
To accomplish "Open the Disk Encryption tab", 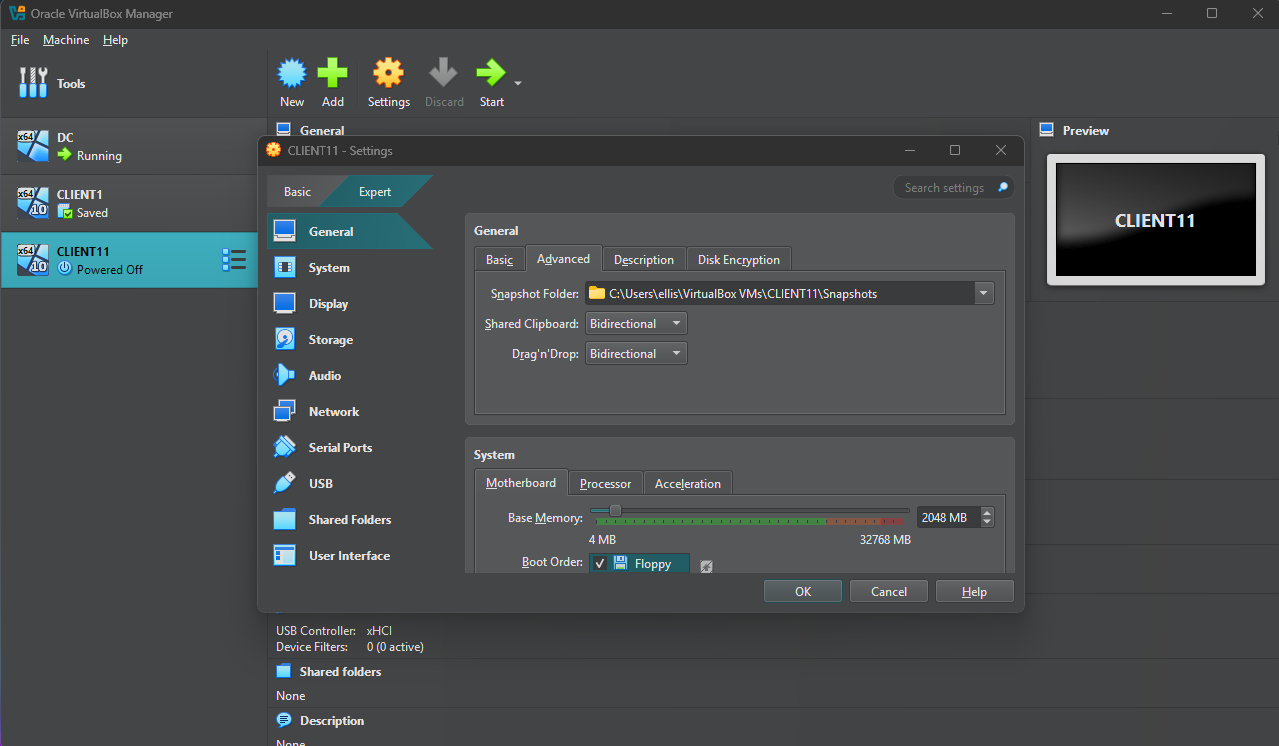I will (739, 259).
